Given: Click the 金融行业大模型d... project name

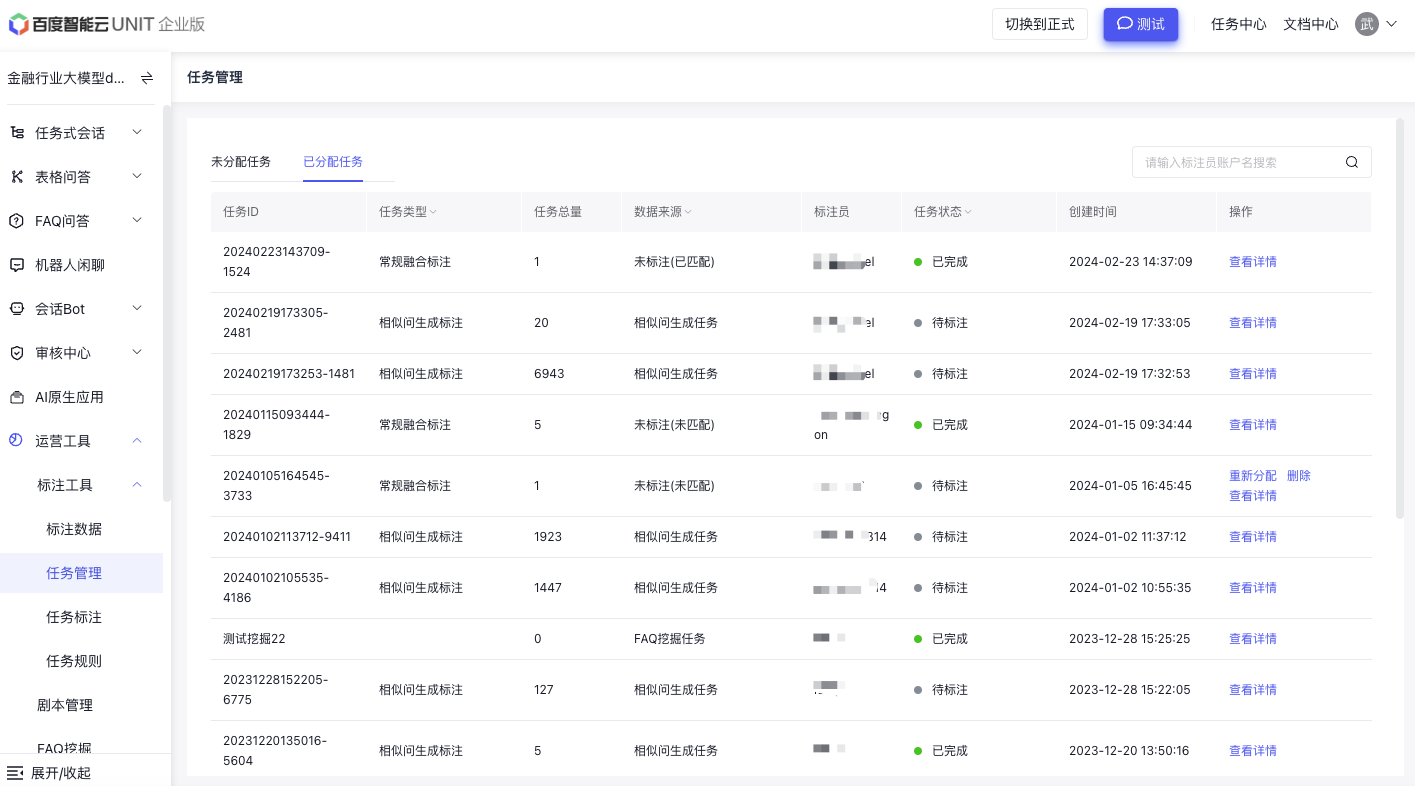Looking at the screenshot, I should tap(66, 78).
